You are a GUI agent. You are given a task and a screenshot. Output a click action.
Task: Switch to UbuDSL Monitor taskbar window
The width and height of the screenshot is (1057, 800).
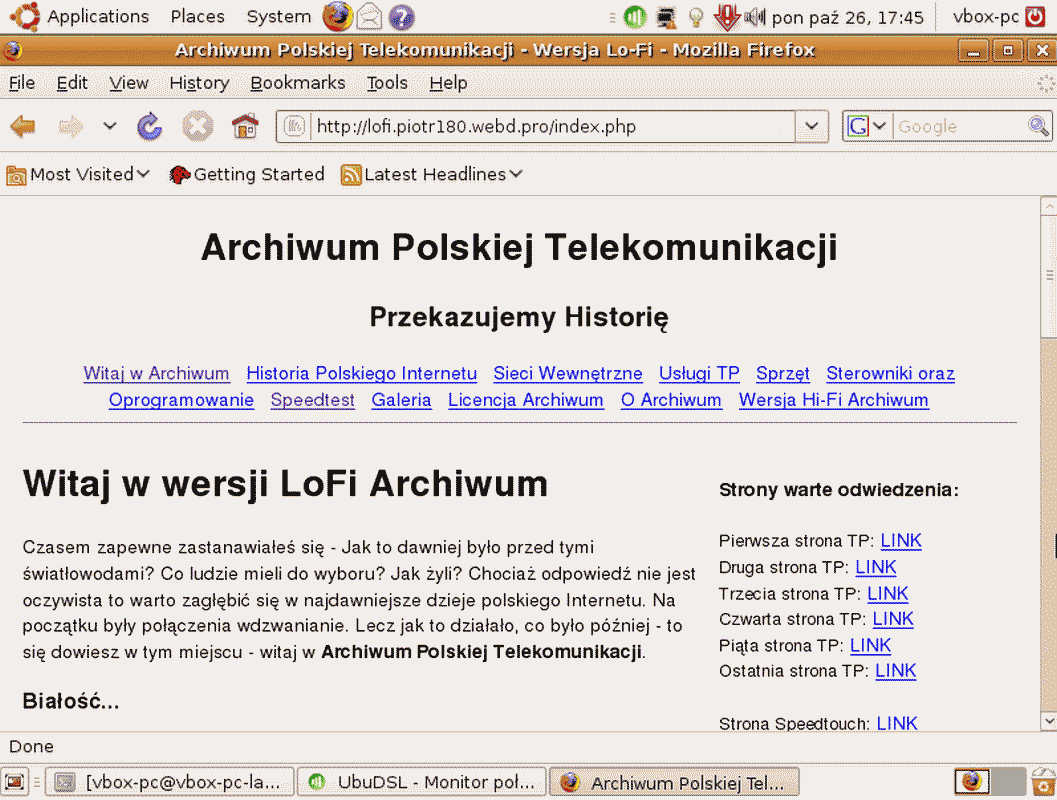[422, 782]
